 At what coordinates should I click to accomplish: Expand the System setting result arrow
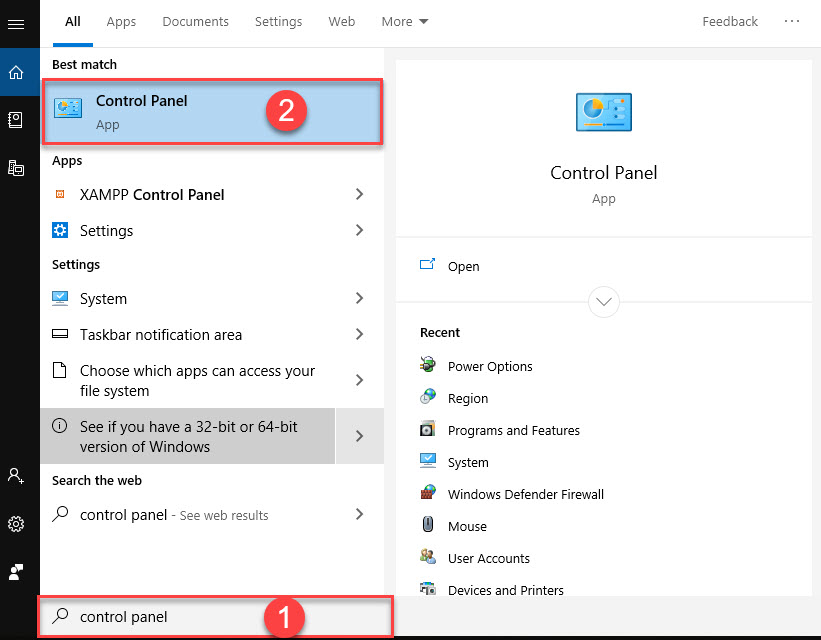tap(359, 298)
